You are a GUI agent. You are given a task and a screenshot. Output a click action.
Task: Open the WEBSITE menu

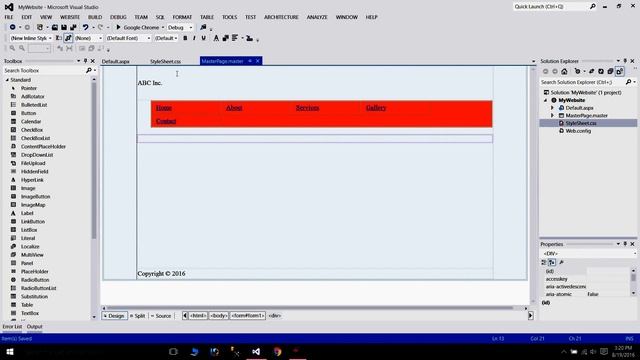click(x=70, y=17)
